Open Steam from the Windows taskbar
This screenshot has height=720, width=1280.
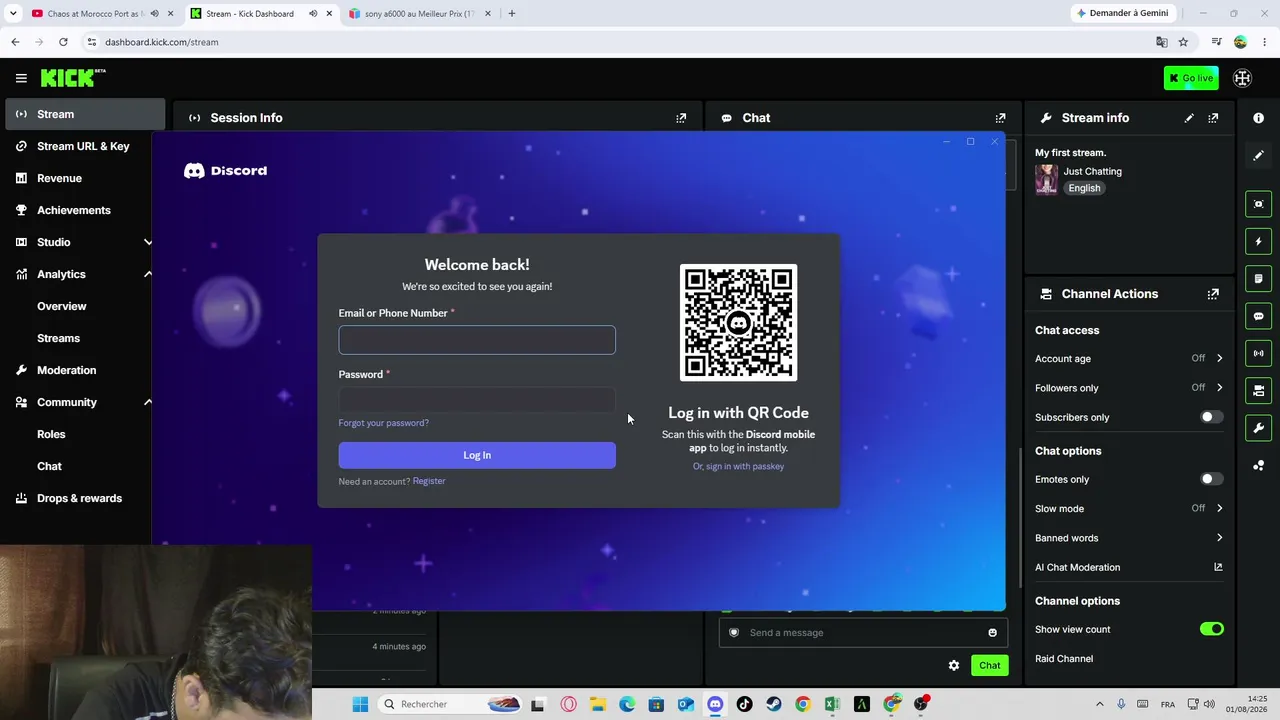coord(774,704)
